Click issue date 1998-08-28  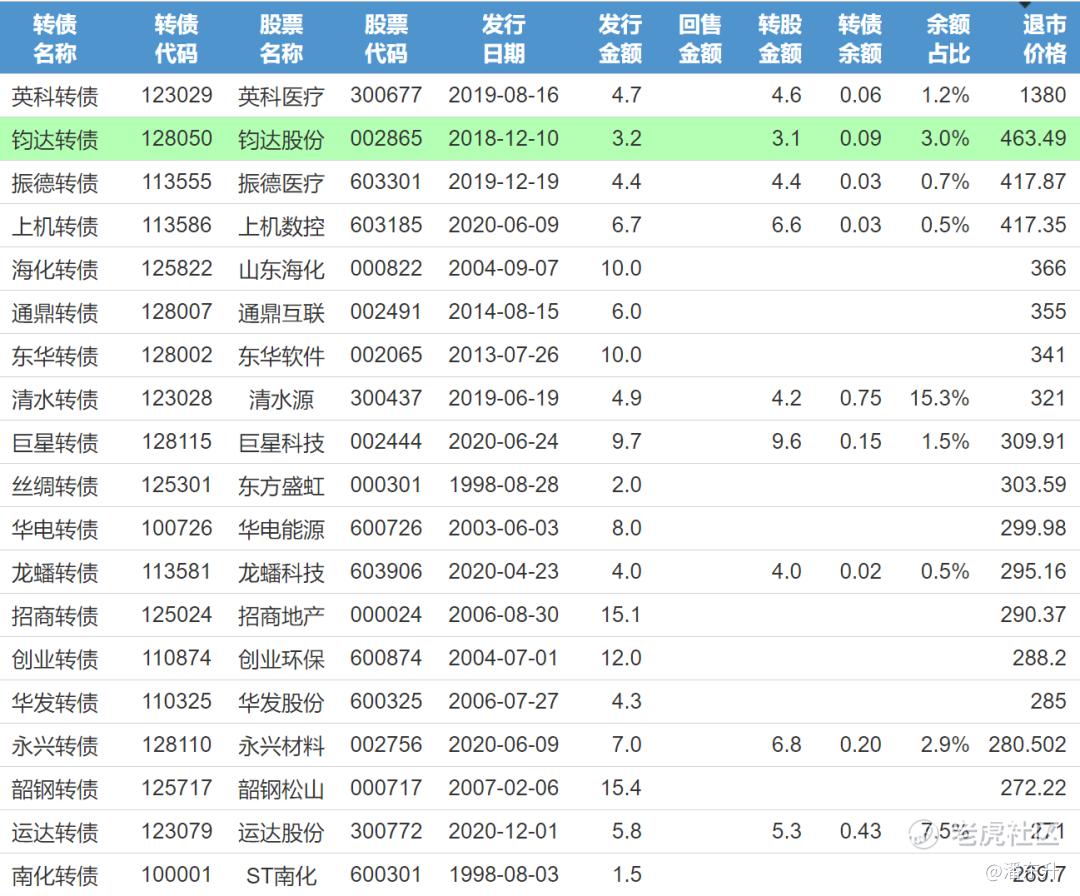tap(503, 486)
